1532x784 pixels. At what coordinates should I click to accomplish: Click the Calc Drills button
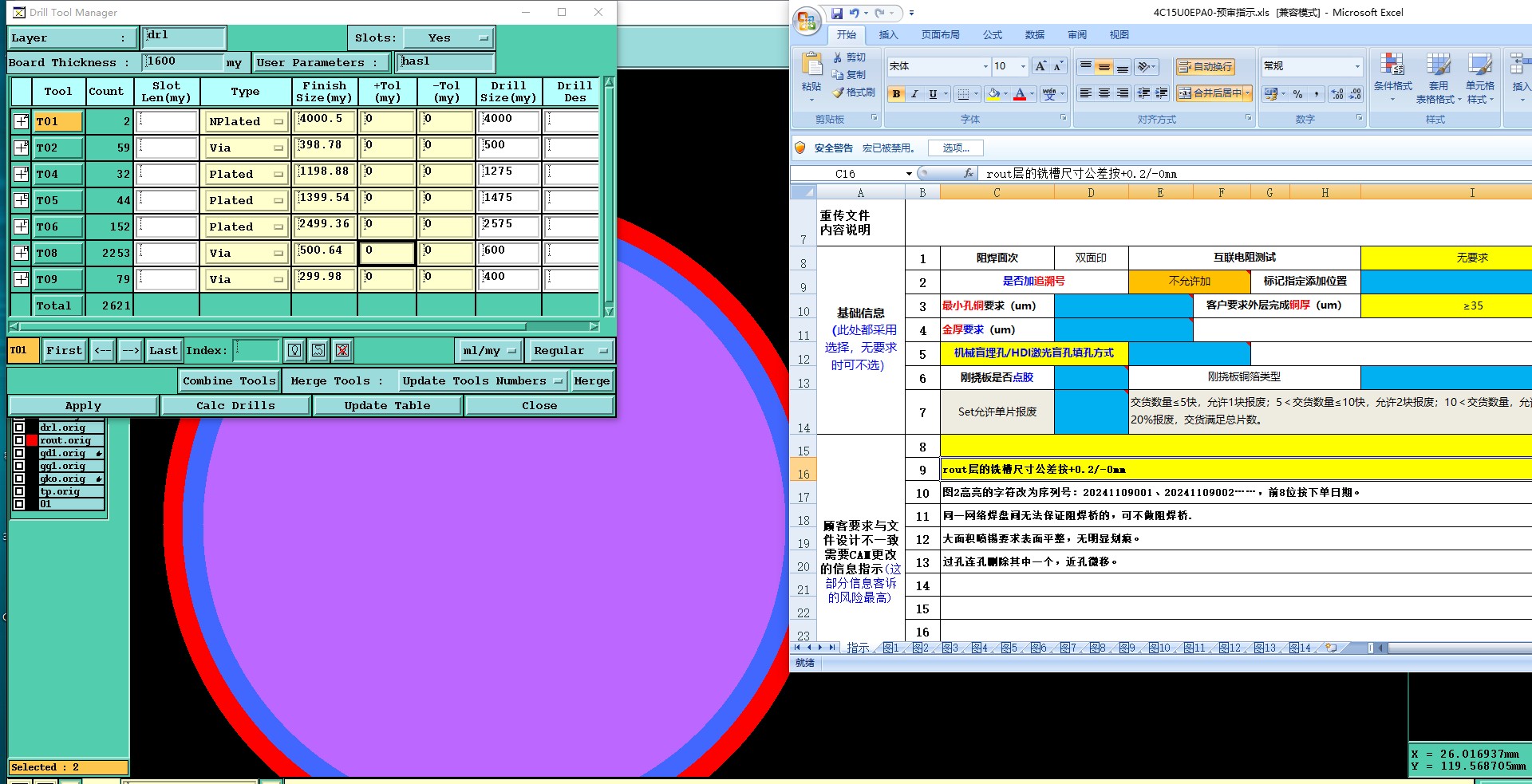coord(235,405)
